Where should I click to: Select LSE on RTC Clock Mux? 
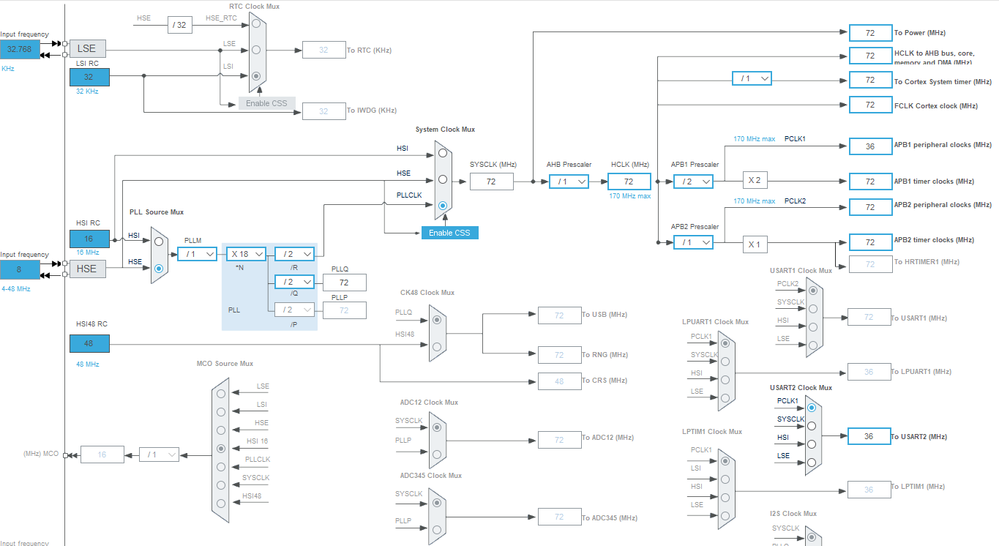(256, 50)
